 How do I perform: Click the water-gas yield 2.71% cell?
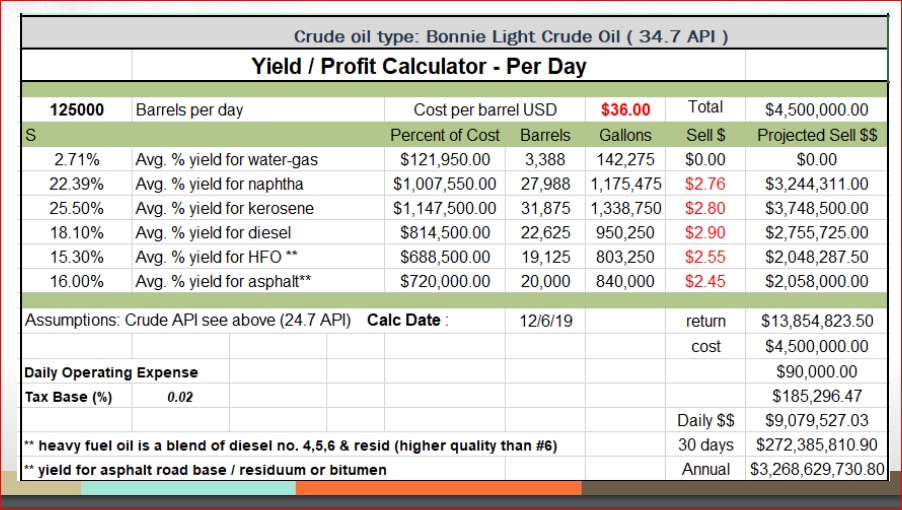point(76,159)
